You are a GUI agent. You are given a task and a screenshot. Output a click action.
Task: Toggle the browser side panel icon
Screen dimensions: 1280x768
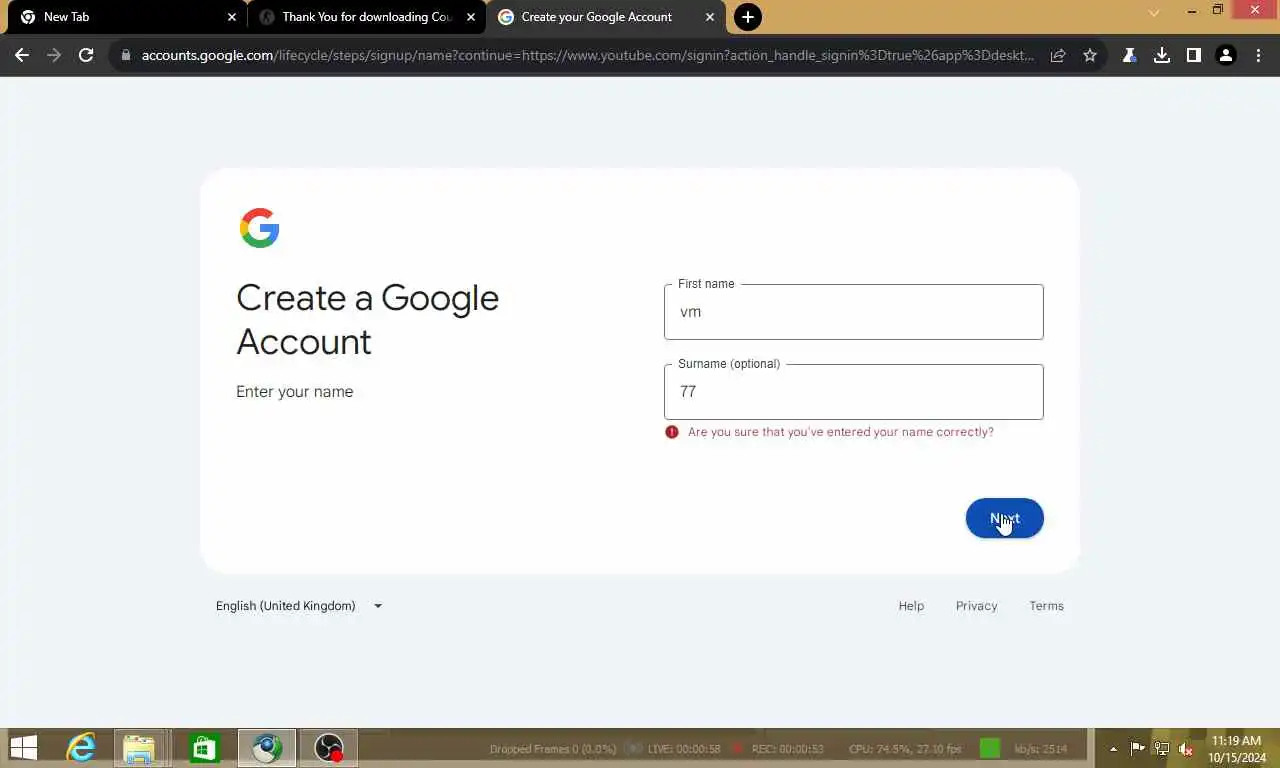click(1193, 56)
